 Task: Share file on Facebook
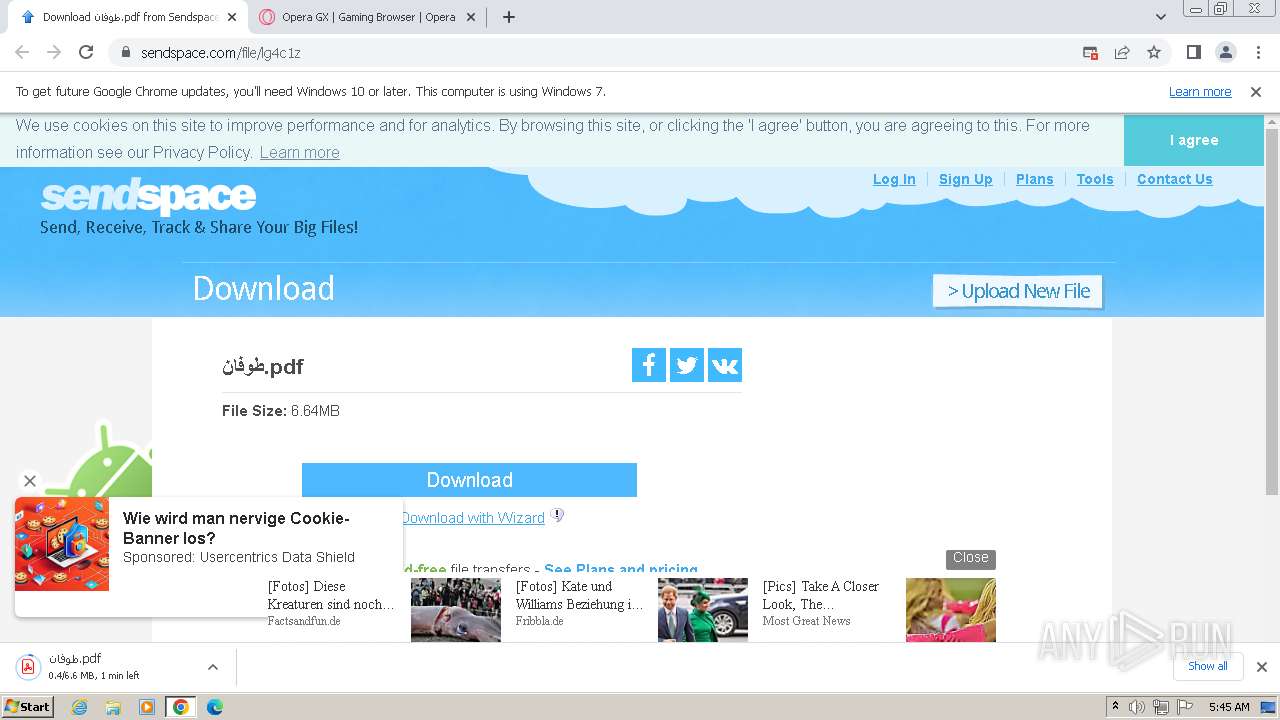click(x=649, y=365)
